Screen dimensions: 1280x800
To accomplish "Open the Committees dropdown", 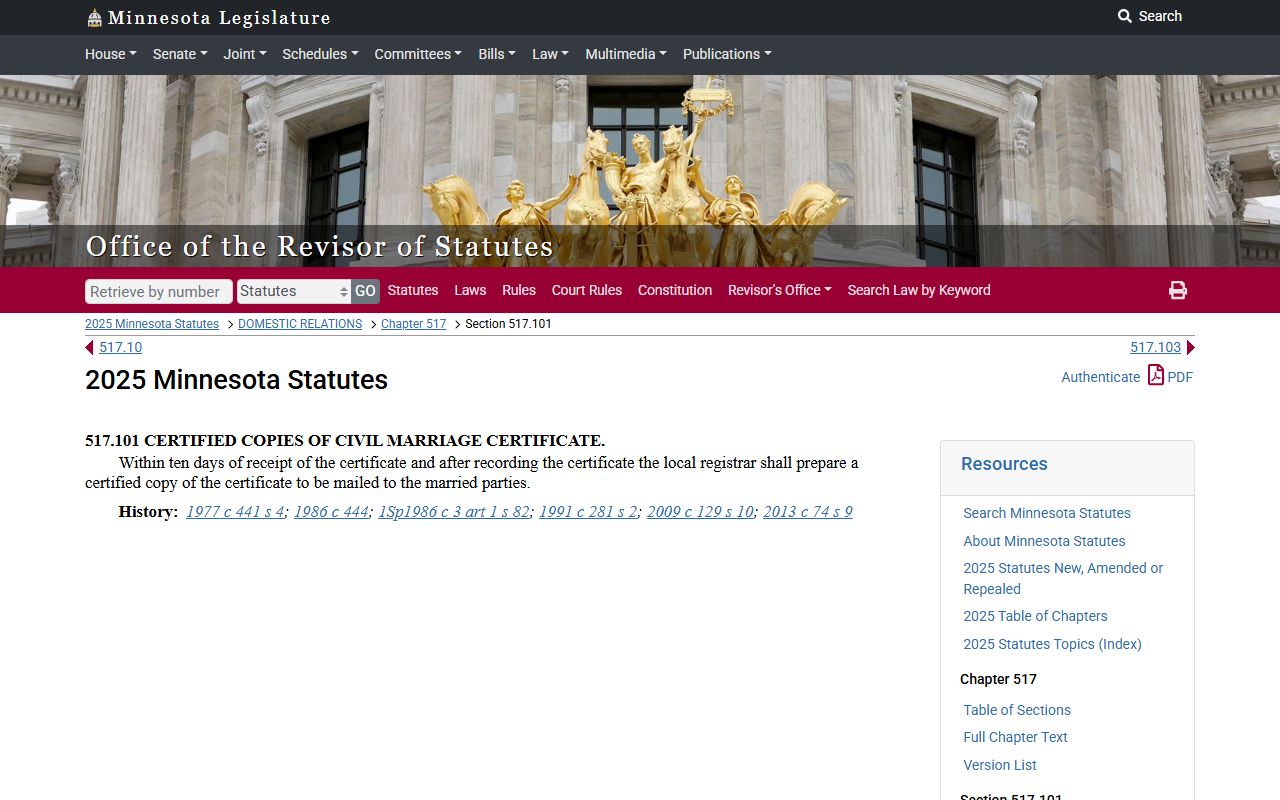I will click(x=418, y=54).
